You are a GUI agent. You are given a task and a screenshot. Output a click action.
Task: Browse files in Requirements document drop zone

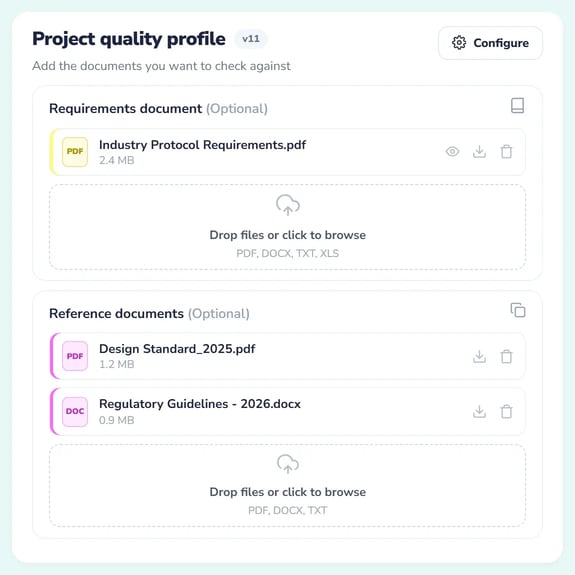point(288,227)
